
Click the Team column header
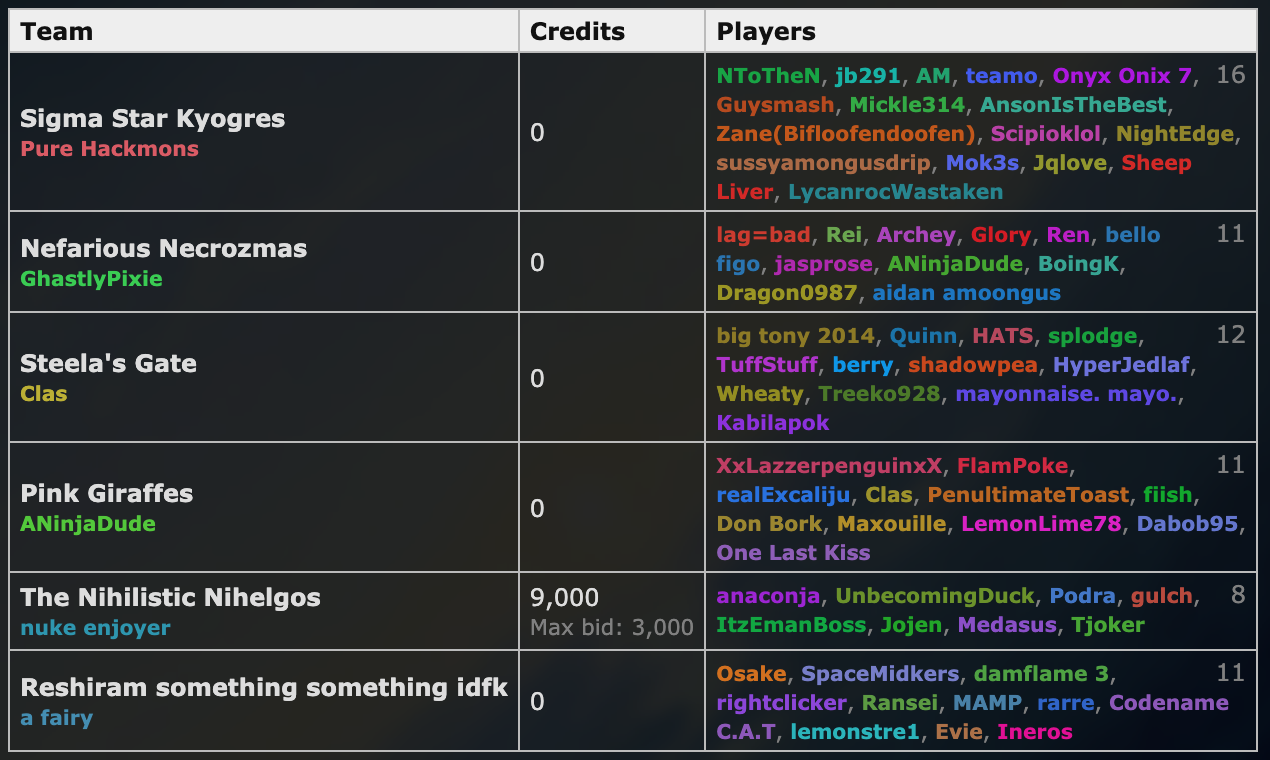(x=57, y=31)
